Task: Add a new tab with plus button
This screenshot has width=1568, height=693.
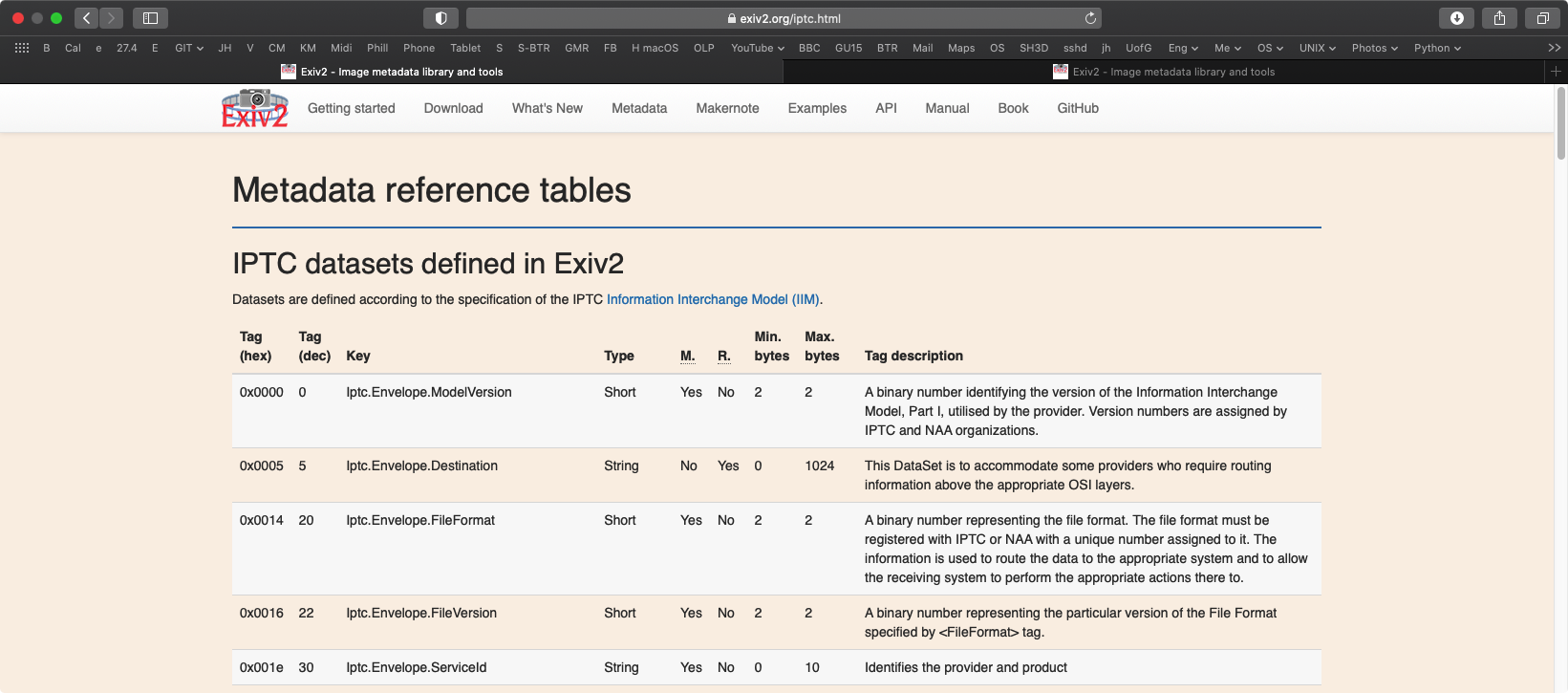Action: pyautogui.click(x=1556, y=72)
